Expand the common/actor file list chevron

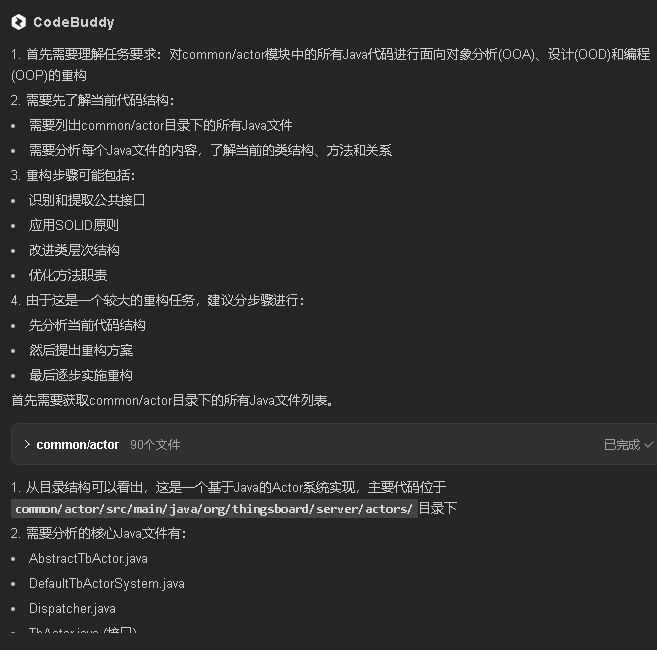click(x=26, y=445)
